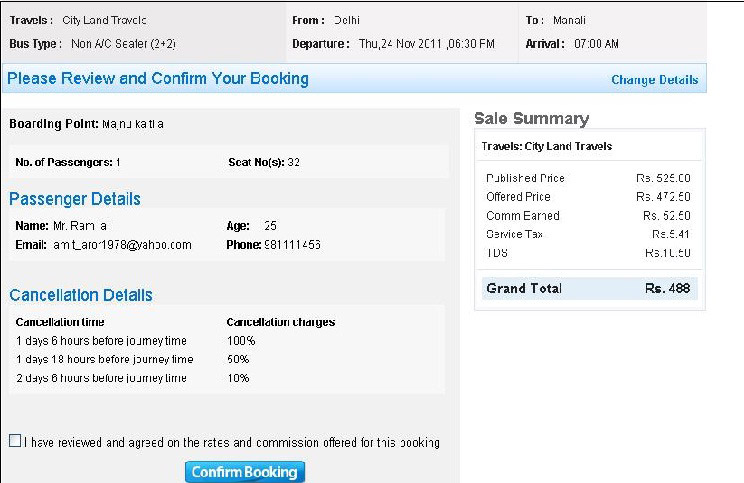This screenshot has height=483, width=744.
Task: Select the Grand Total row
Action: point(587,288)
